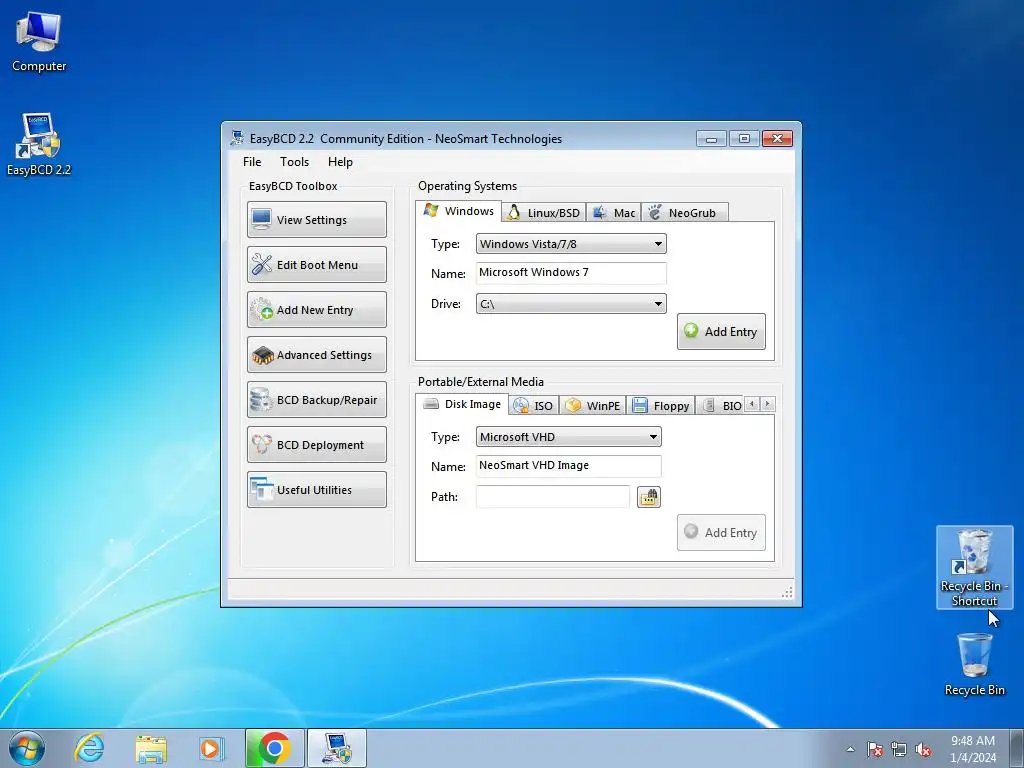Show hidden tray icons arrow
1024x768 pixels.
pos(850,749)
